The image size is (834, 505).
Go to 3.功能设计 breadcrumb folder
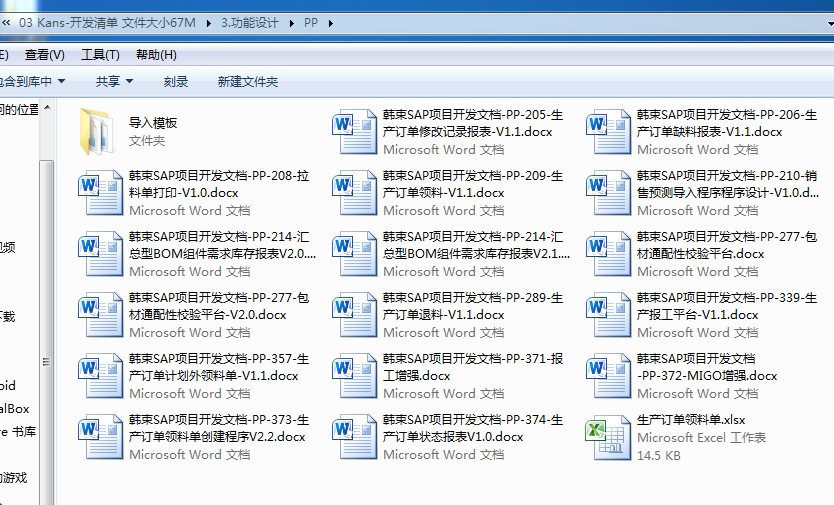tap(249, 23)
